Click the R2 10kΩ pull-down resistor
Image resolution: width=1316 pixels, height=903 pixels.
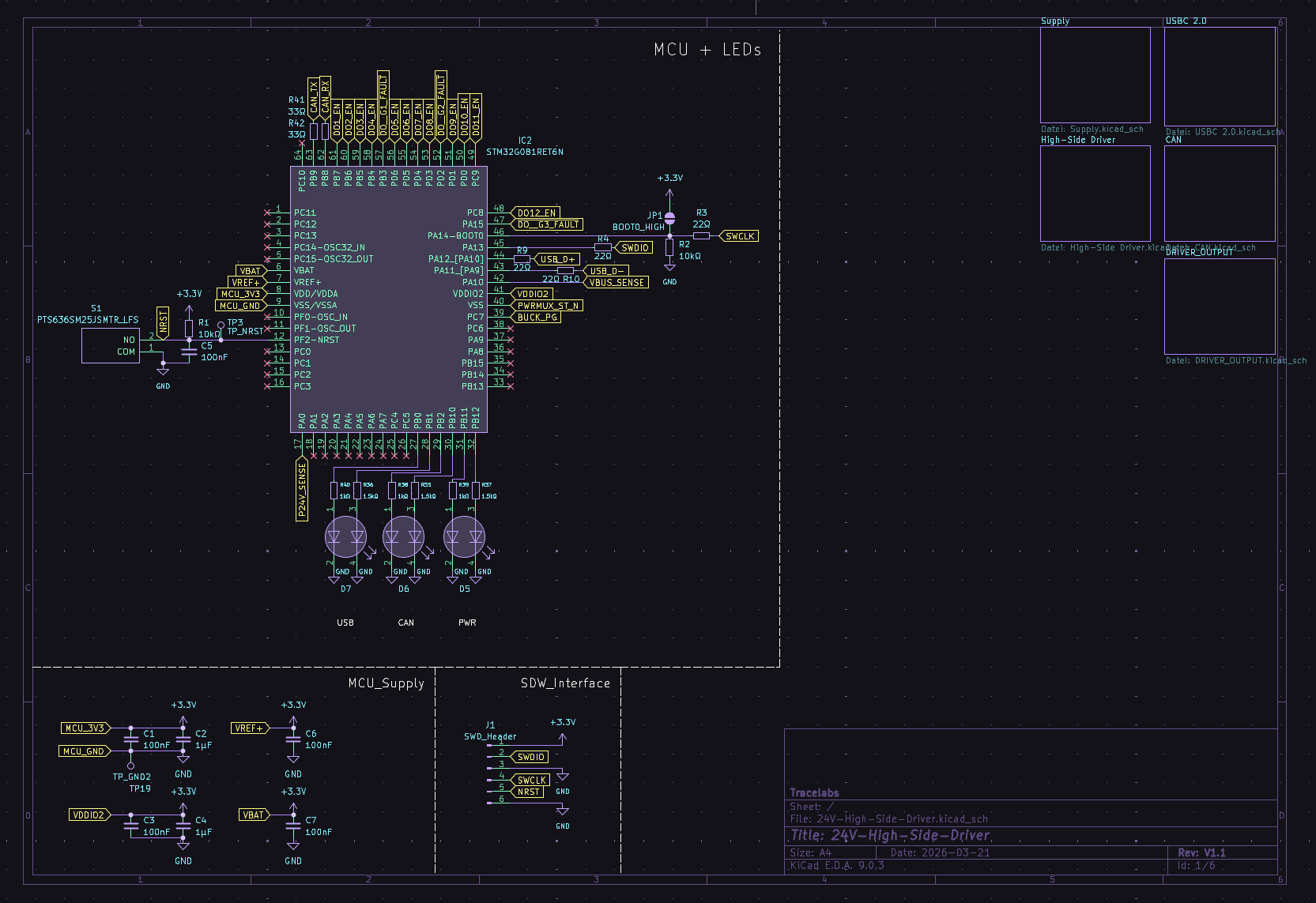(x=669, y=247)
